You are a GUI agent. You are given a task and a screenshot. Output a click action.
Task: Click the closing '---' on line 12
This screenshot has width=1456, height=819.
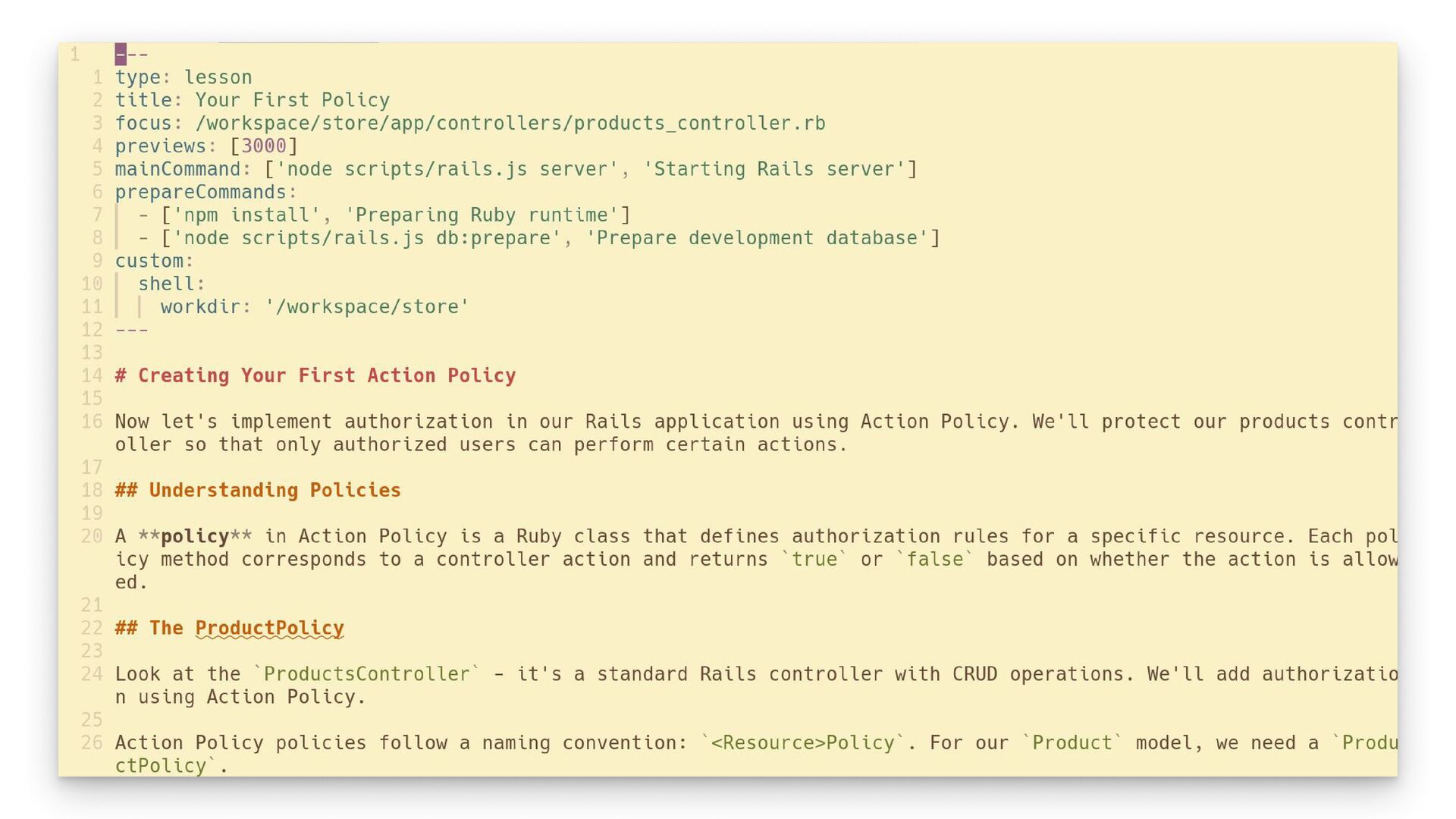132,330
